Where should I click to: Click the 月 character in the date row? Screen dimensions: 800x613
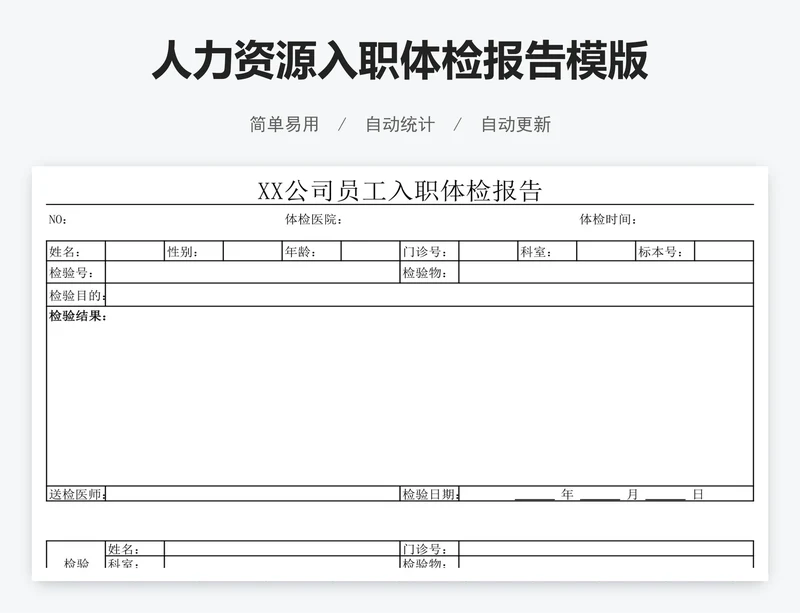pyautogui.click(x=632, y=494)
